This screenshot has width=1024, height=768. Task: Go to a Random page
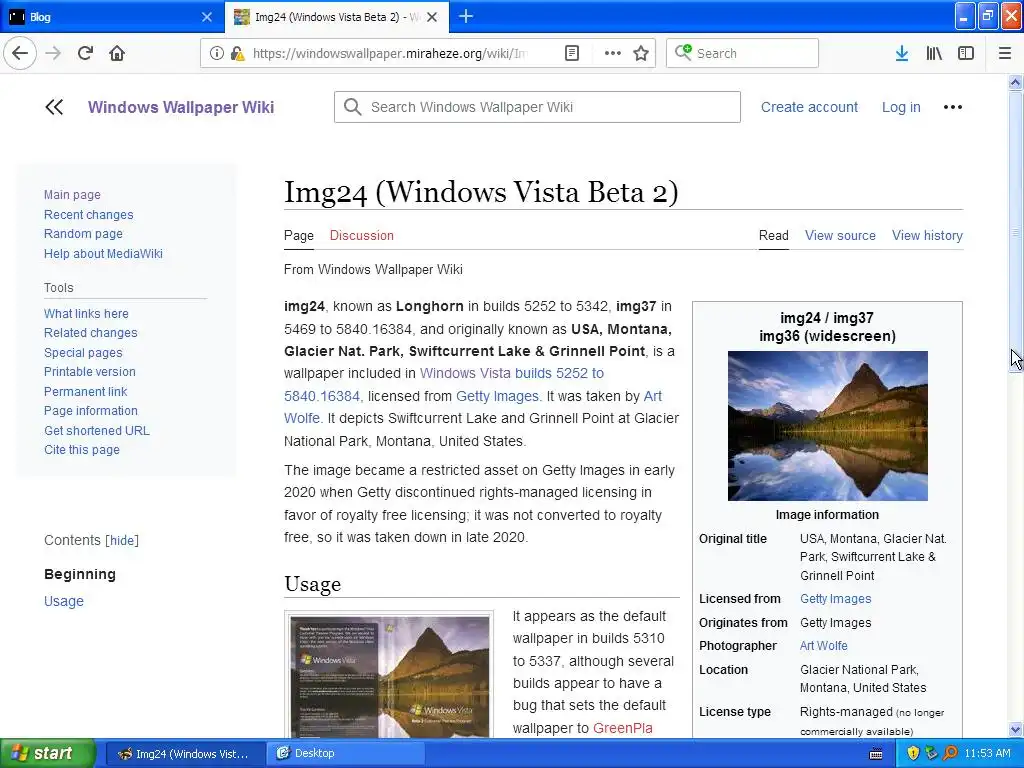(x=83, y=234)
